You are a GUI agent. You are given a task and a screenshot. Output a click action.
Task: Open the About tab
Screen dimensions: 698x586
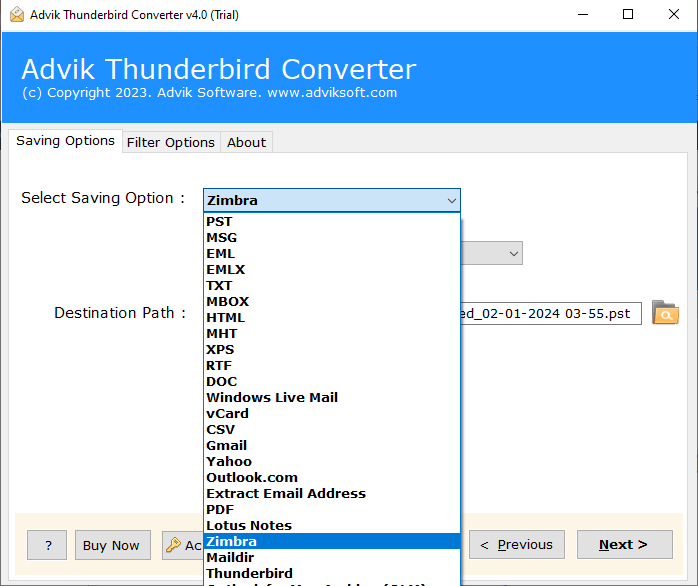coord(246,142)
